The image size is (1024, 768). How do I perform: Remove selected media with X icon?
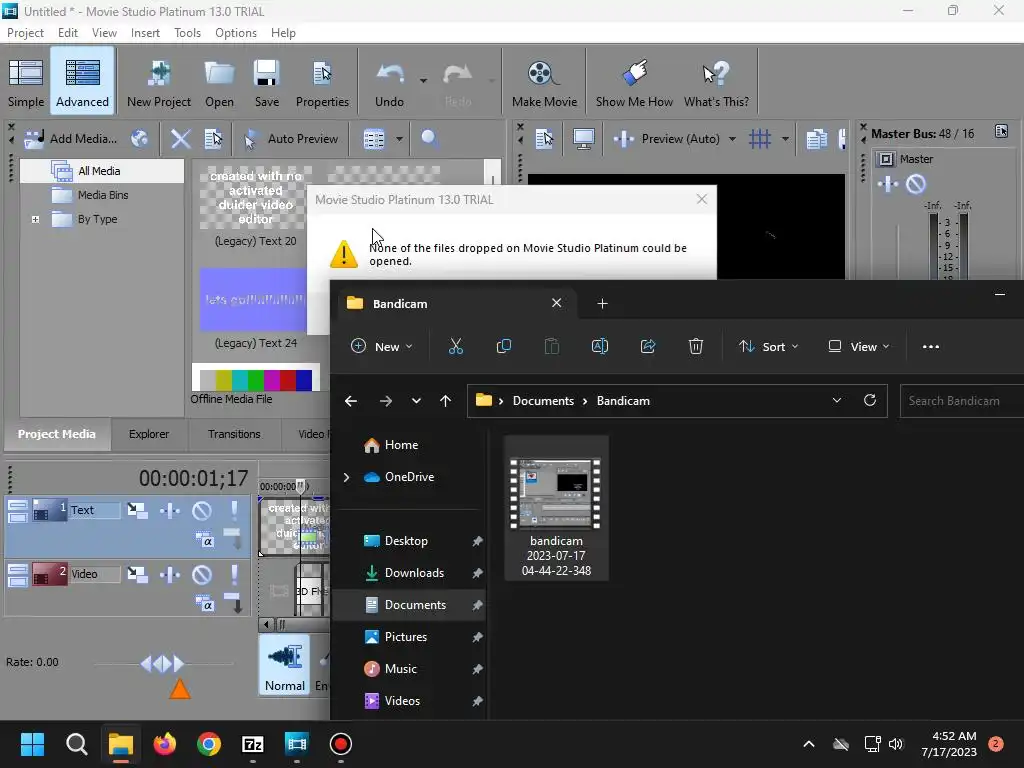coord(180,138)
